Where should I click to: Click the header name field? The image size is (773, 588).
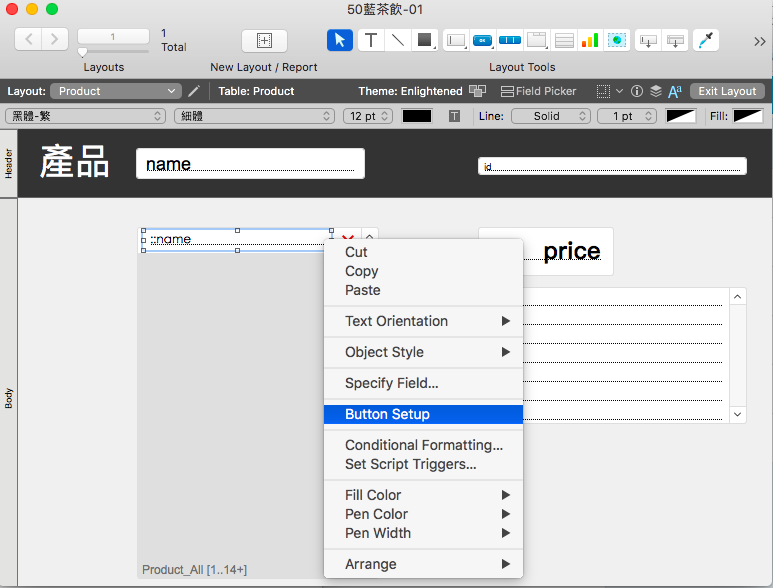[250, 164]
